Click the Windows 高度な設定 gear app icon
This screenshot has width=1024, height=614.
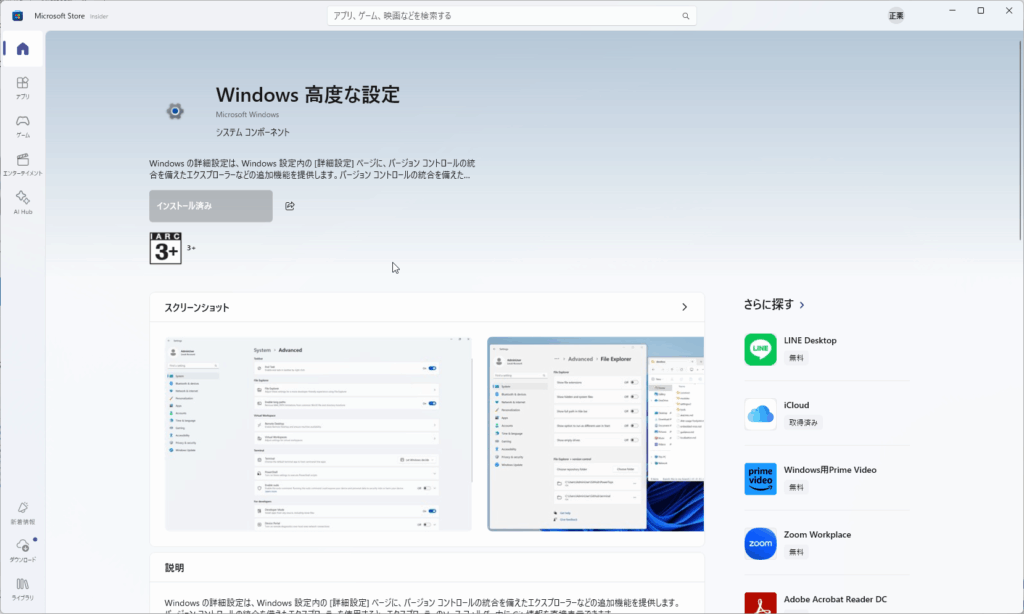click(x=175, y=111)
